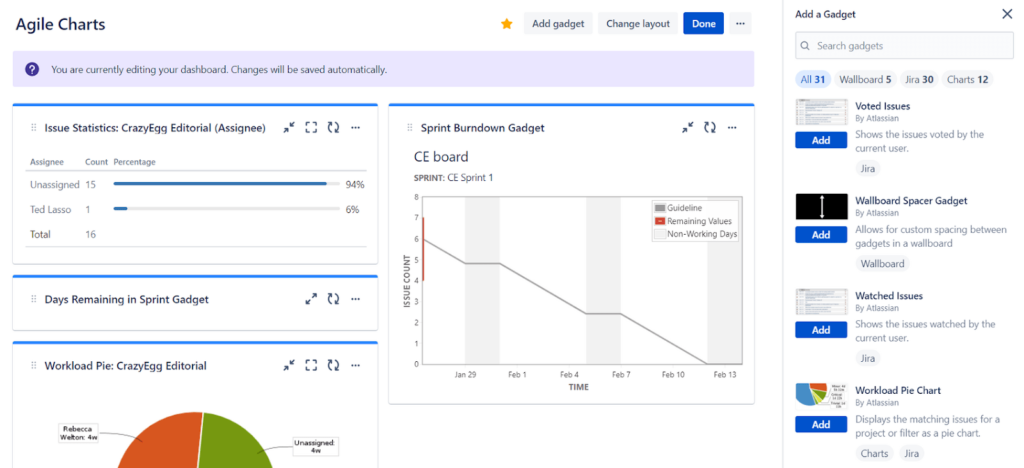Maximize Issue Statistics gadget to full screen
Image resolution: width=1024 pixels, height=468 pixels.
311,128
